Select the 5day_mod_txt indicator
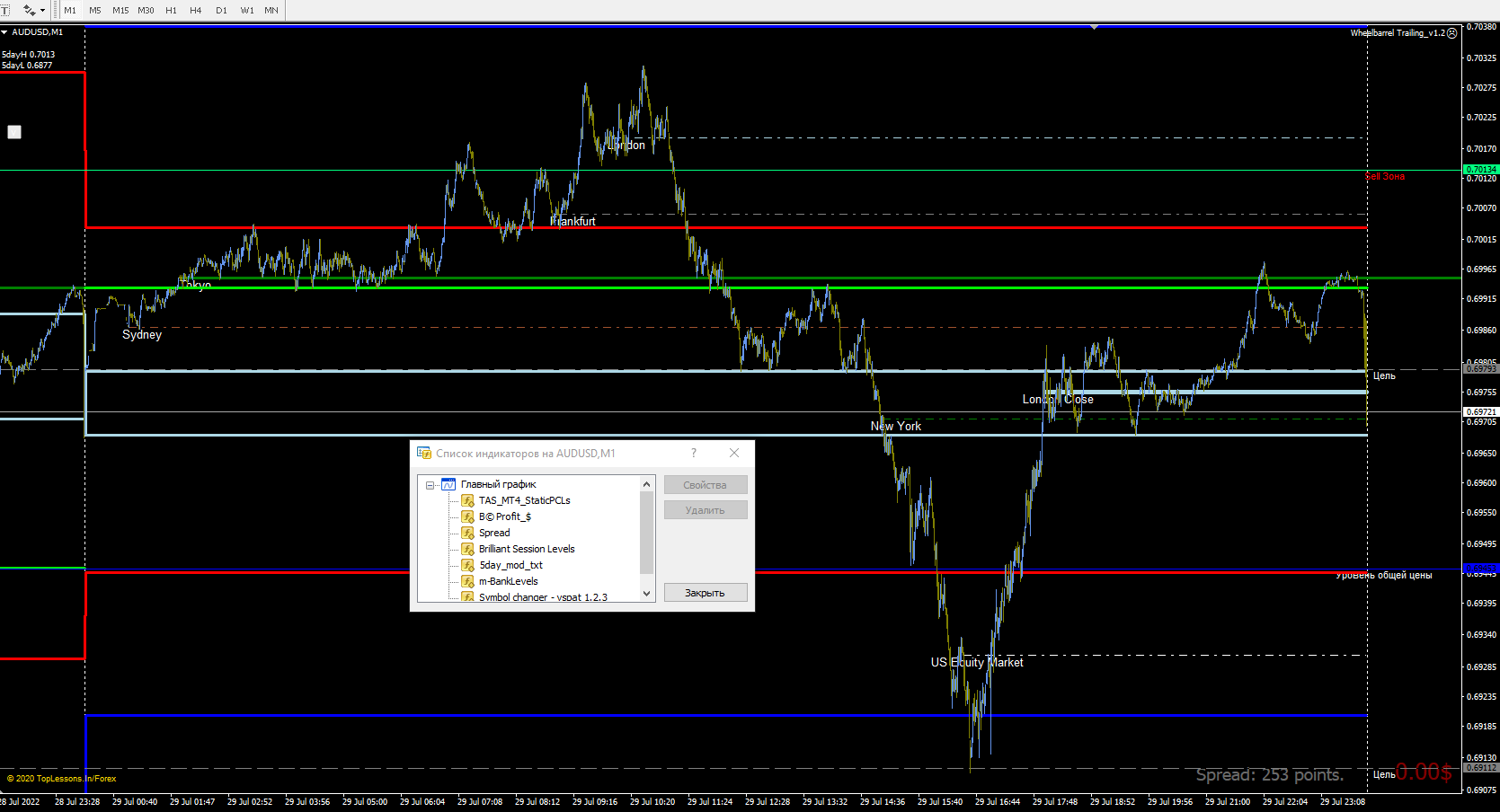This screenshot has width=1500, height=812. (x=510, y=565)
